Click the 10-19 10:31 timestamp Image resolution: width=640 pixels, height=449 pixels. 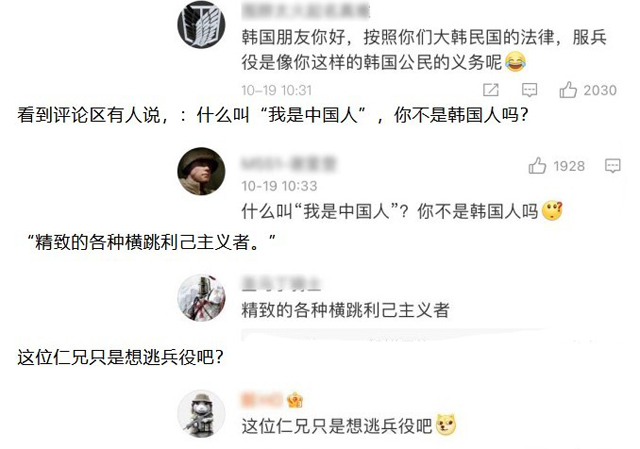point(276,90)
